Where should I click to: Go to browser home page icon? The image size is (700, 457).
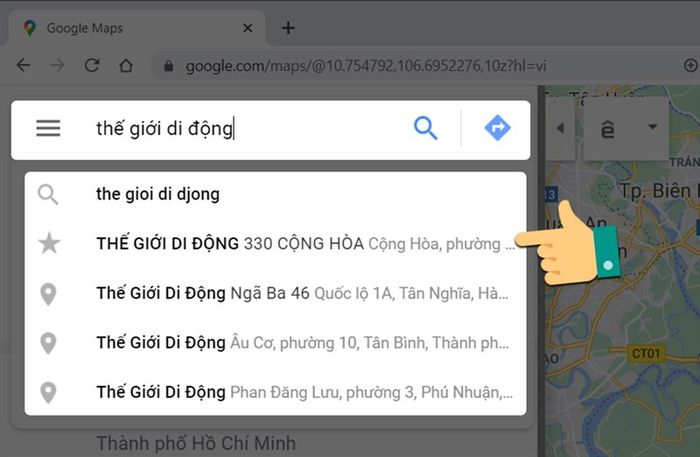coord(126,66)
